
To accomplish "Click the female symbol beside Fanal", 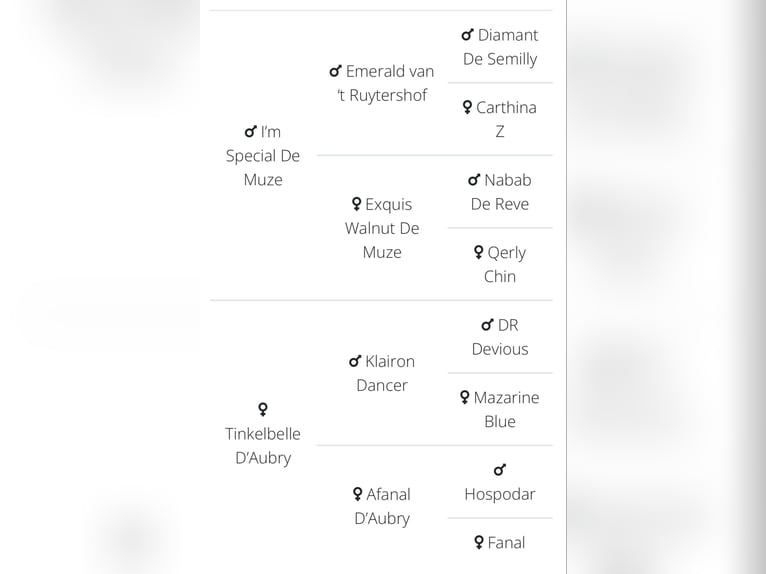I will [x=479, y=543].
